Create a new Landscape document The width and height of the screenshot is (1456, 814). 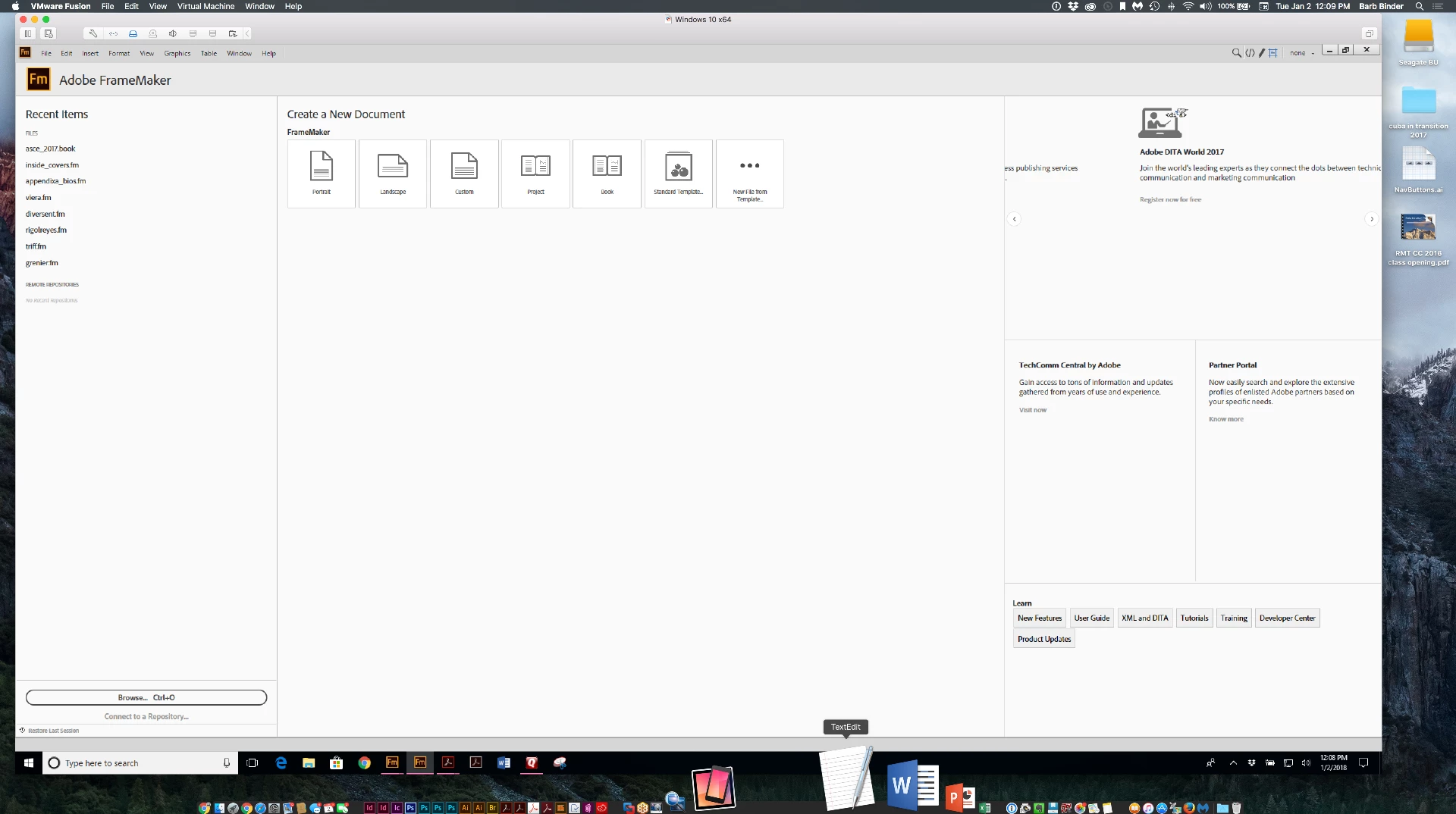[x=393, y=174]
